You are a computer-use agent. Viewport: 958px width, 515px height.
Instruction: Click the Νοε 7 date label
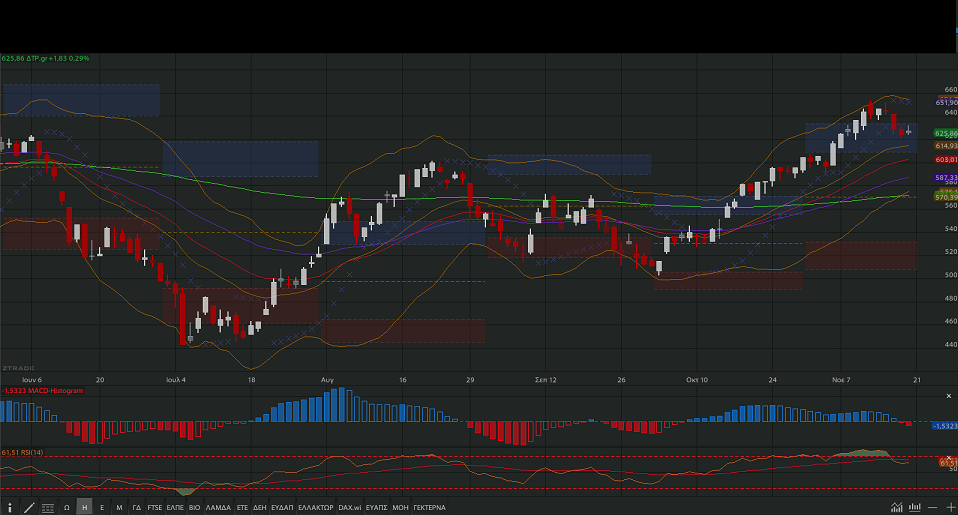pos(841,380)
